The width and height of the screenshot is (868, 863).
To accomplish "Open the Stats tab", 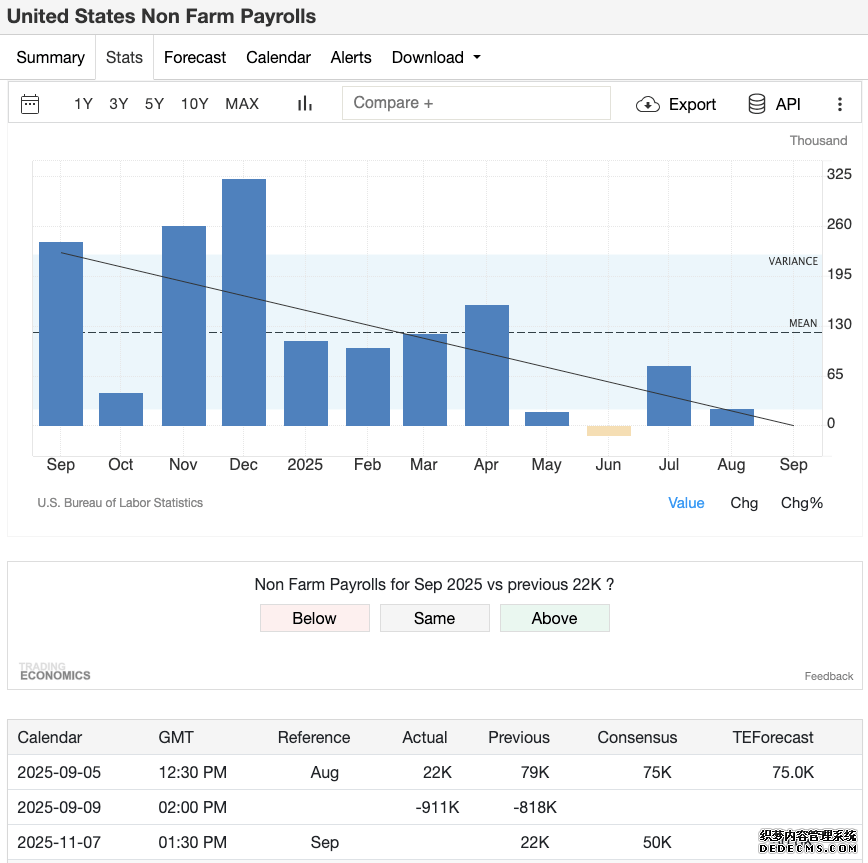I will [125, 58].
